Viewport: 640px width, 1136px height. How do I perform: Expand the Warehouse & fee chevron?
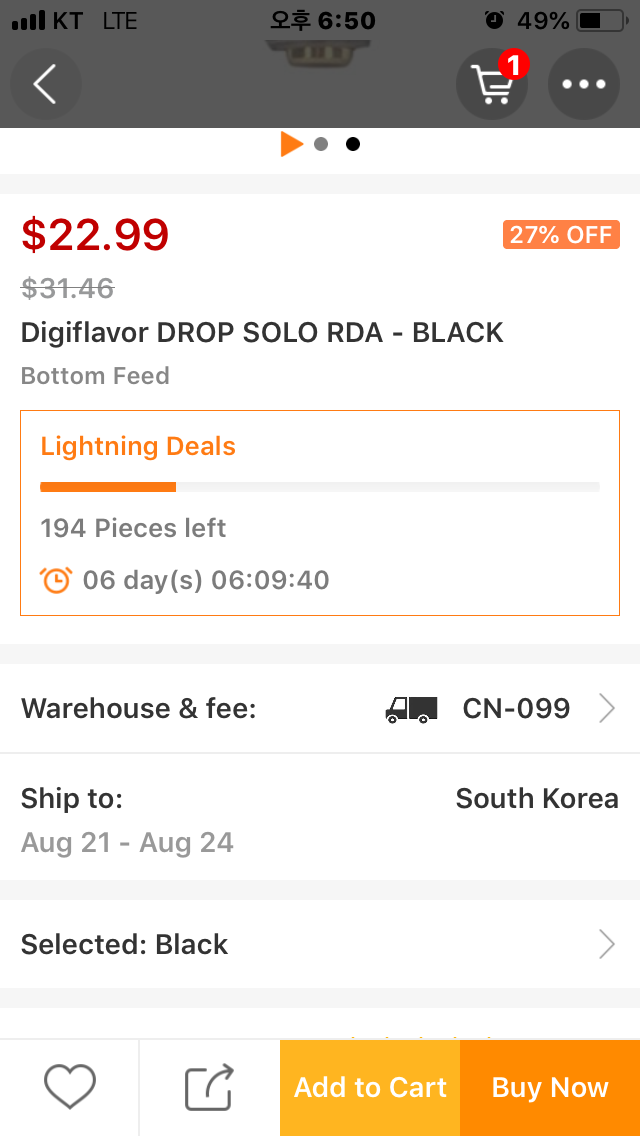(x=607, y=709)
